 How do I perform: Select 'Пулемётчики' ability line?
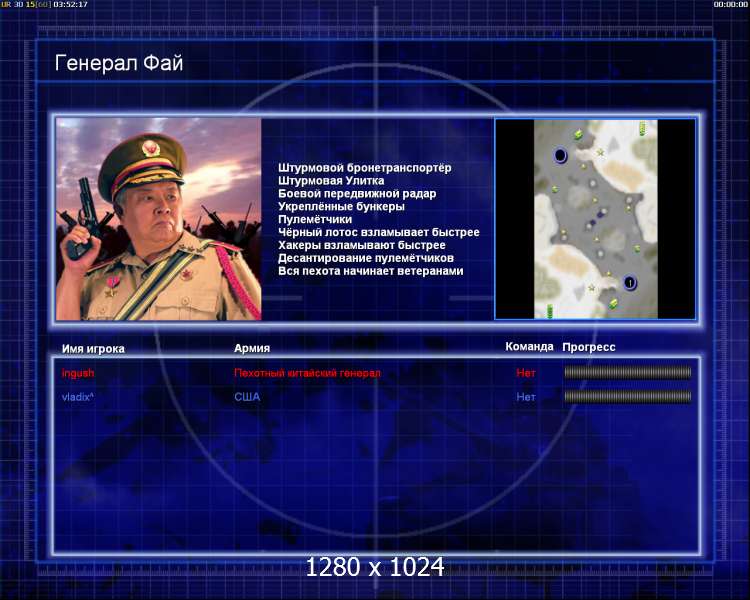315,220
